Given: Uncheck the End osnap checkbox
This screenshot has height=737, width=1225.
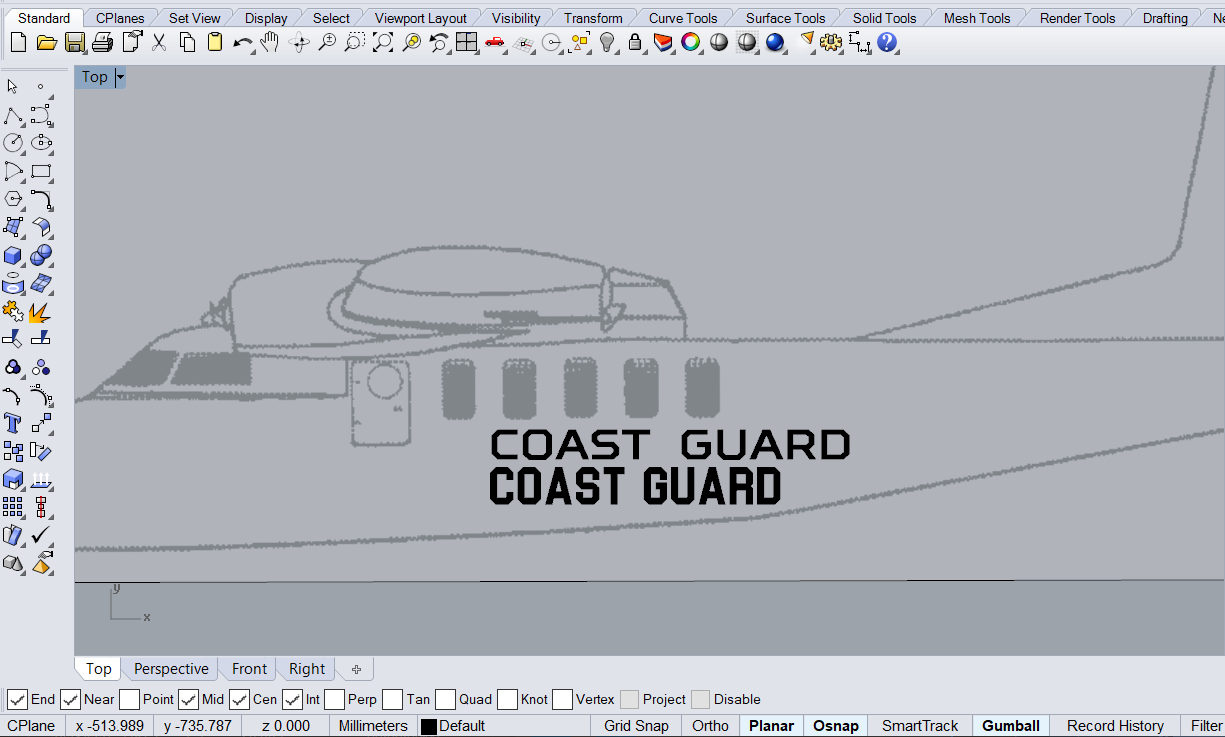Looking at the screenshot, I should click(x=17, y=699).
